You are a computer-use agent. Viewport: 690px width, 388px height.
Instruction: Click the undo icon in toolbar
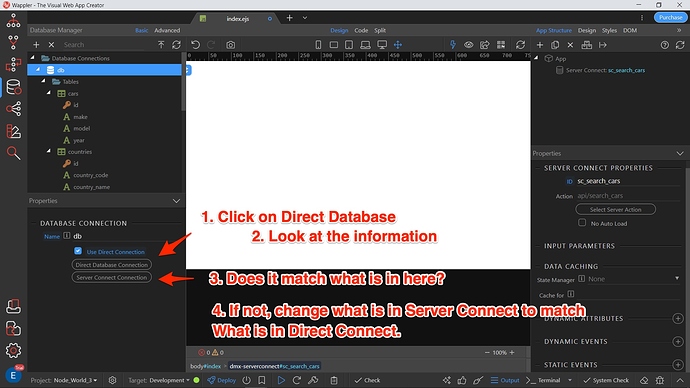pos(195,45)
